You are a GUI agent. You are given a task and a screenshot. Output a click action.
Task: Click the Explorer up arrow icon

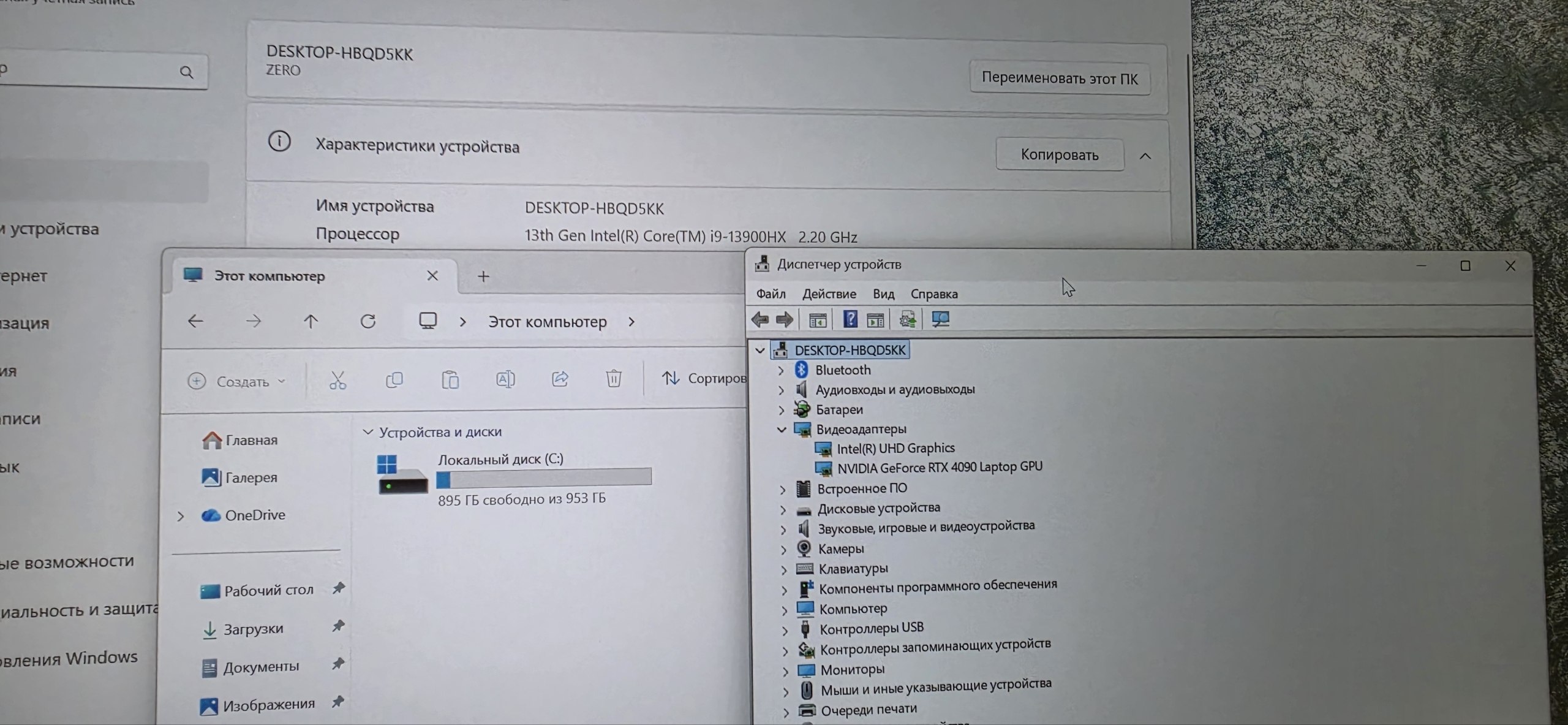(311, 321)
